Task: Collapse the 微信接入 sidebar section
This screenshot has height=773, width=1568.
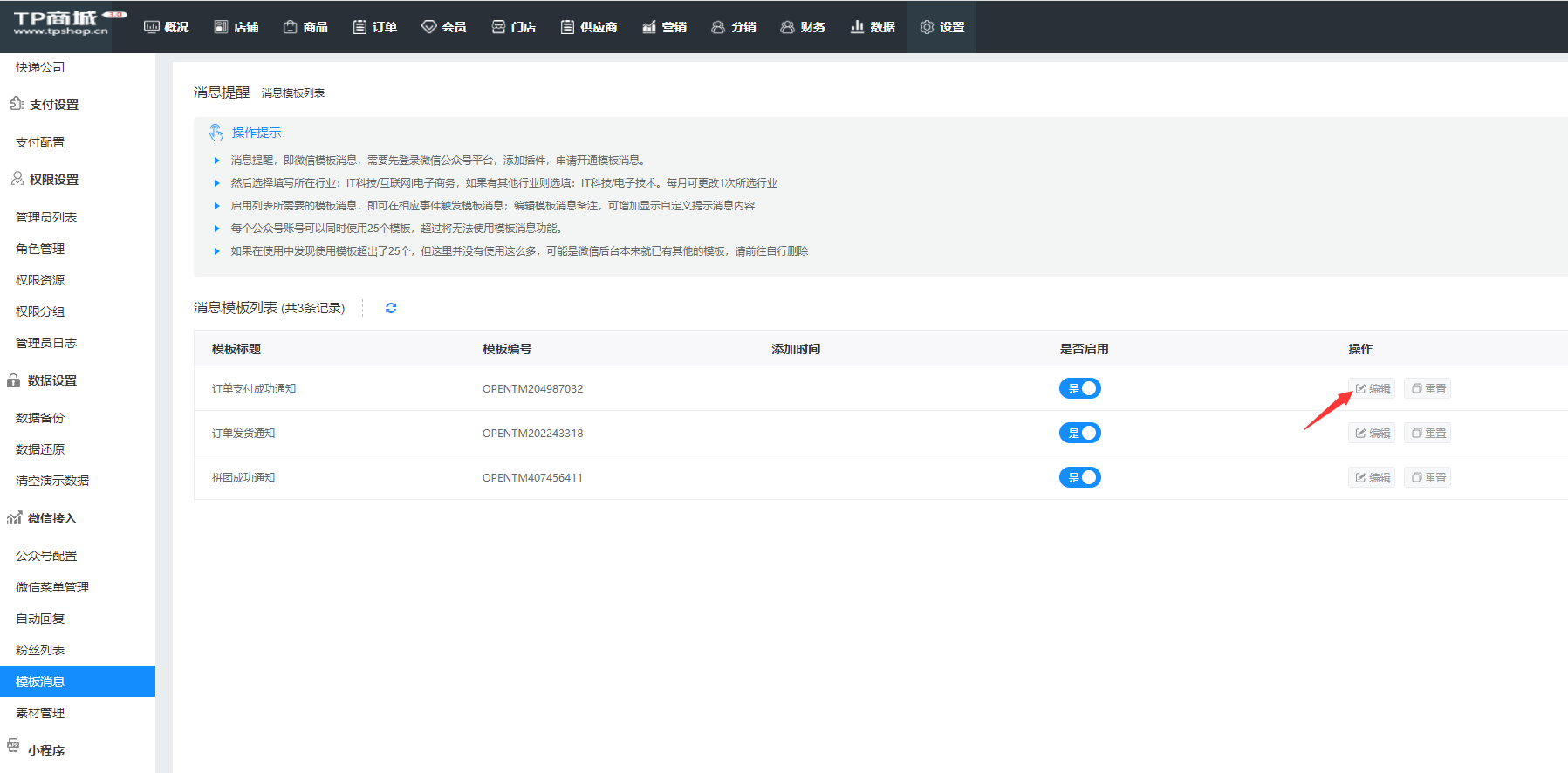Action: [x=51, y=518]
